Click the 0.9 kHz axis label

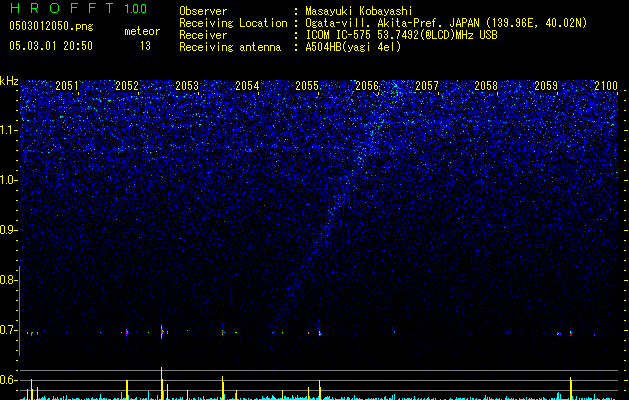[8, 230]
